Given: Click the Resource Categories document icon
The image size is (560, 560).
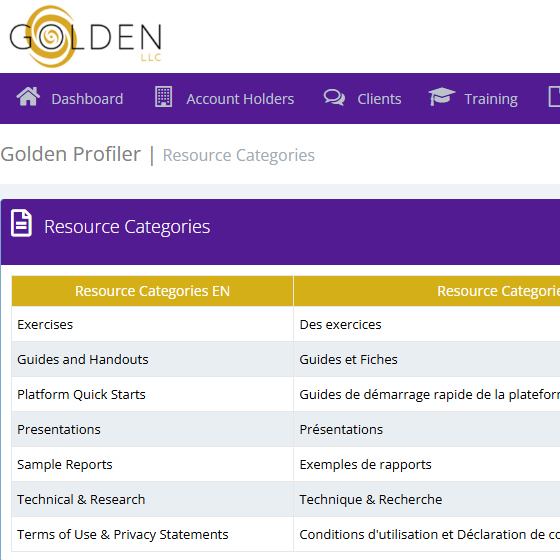Looking at the screenshot, I should tap(21, 223).
